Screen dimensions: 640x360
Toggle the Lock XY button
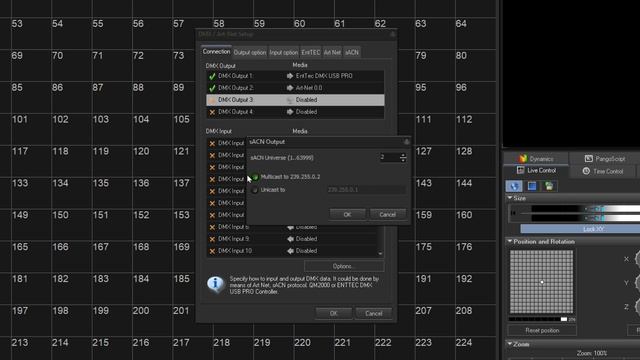coord(580,229)
